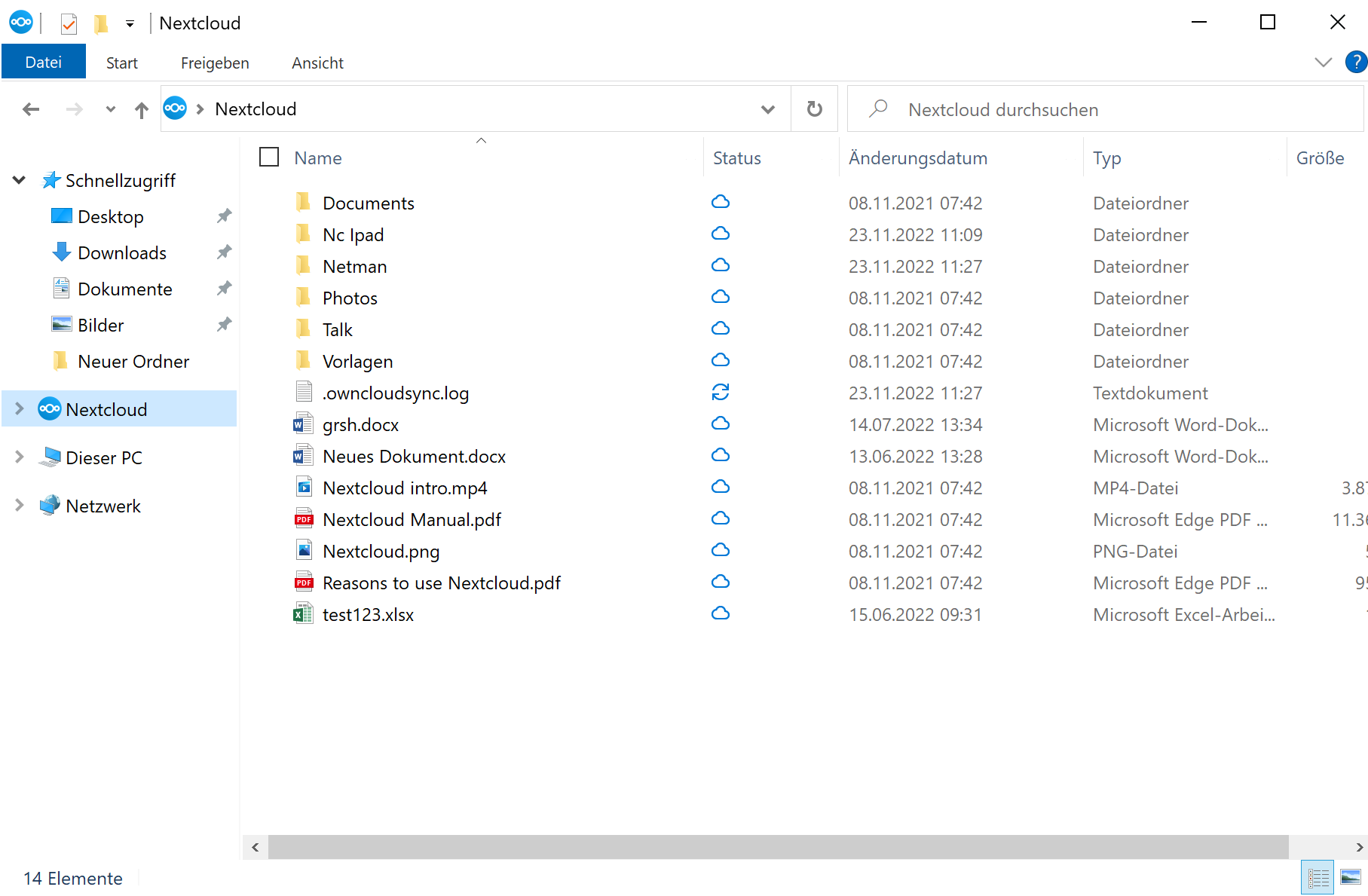Image resolution: width=1368 pixels, height=896 pixels.
Task: Switch to the Details view layout
Action: (1318, 877)
